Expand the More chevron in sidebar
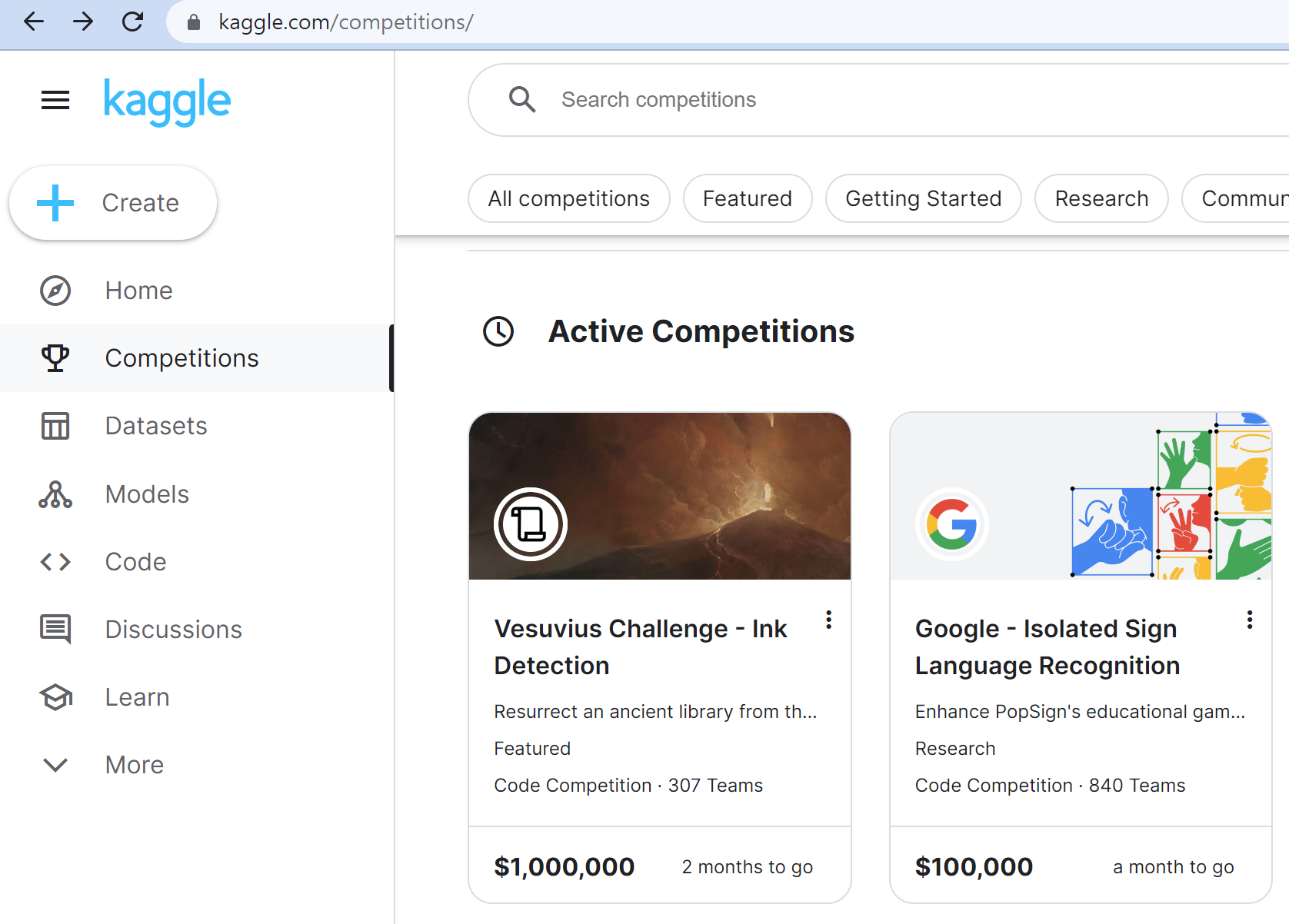 55,765
